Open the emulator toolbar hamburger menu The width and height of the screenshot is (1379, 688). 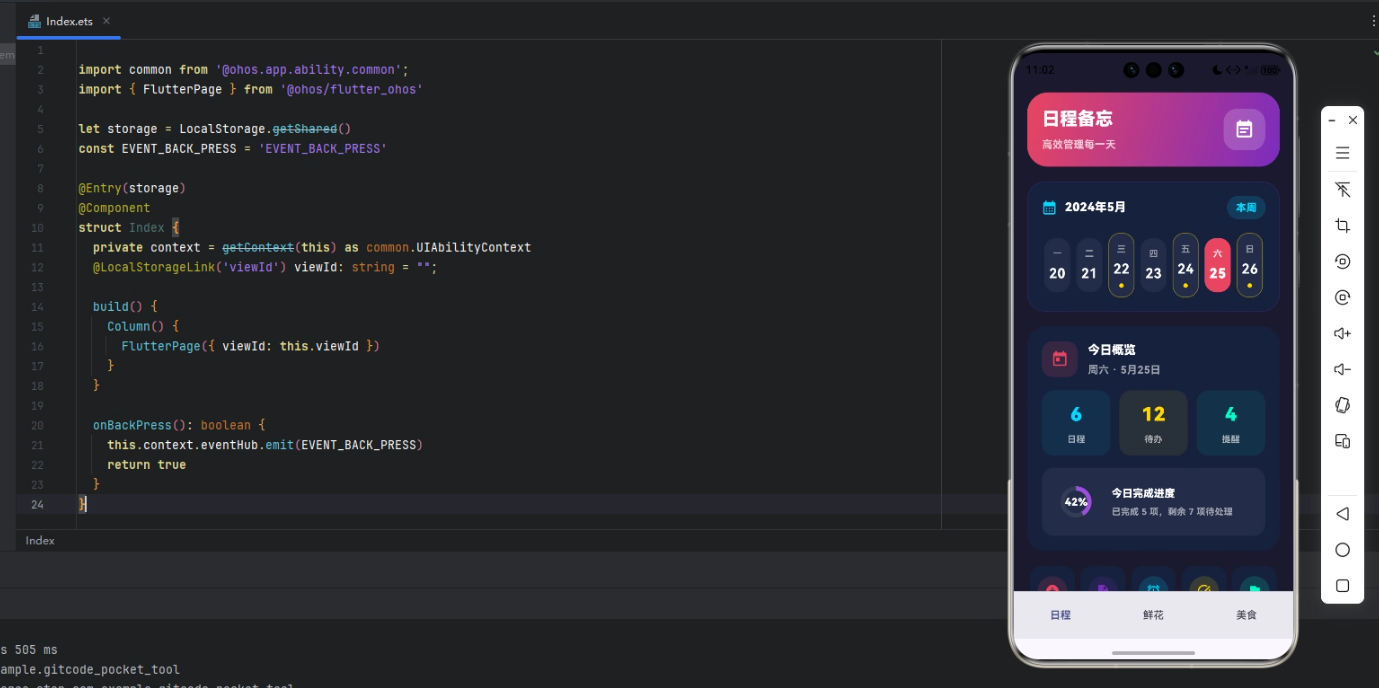click(x=1343, y=153)
